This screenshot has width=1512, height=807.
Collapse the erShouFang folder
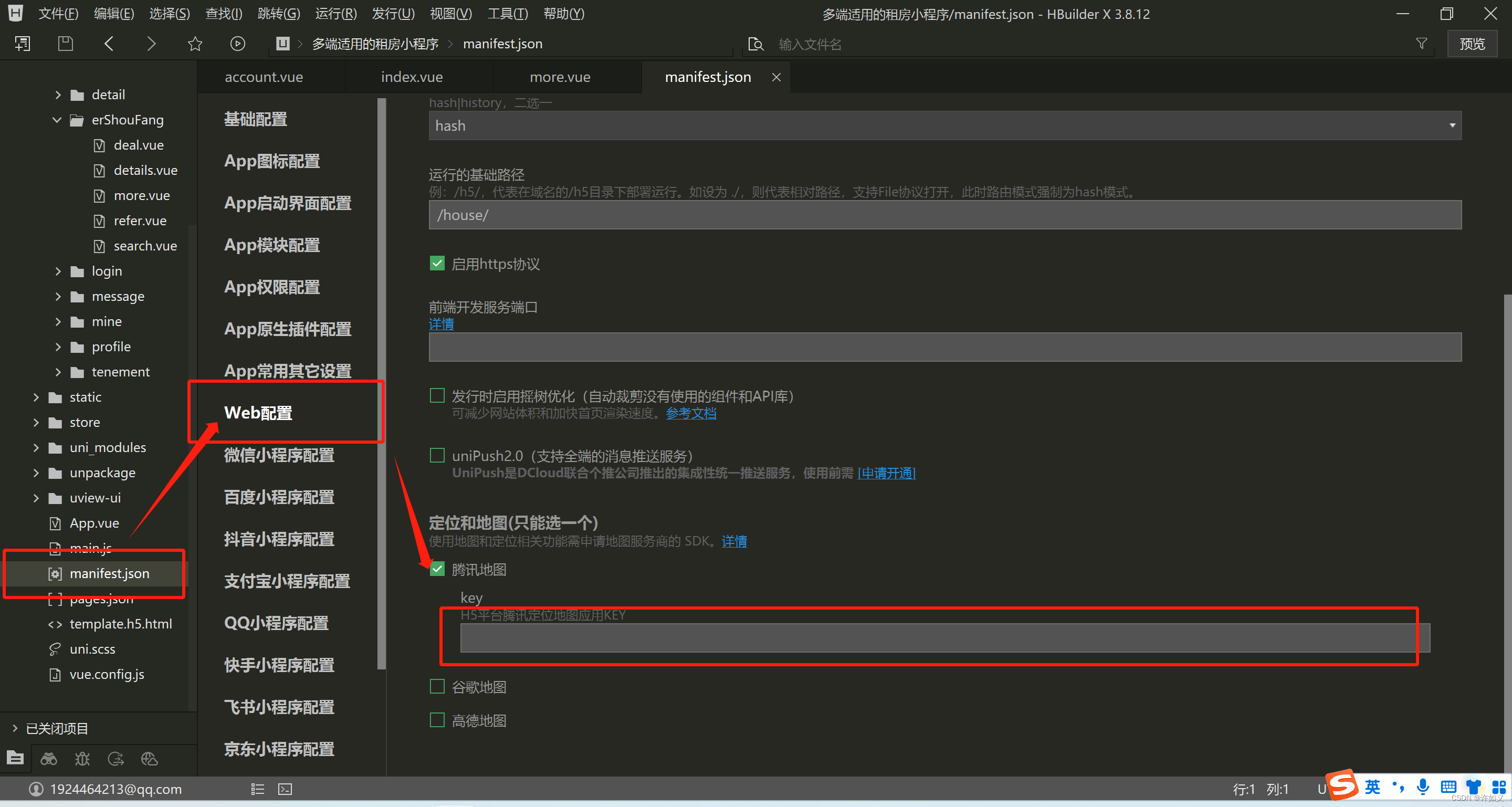(57, 120)
